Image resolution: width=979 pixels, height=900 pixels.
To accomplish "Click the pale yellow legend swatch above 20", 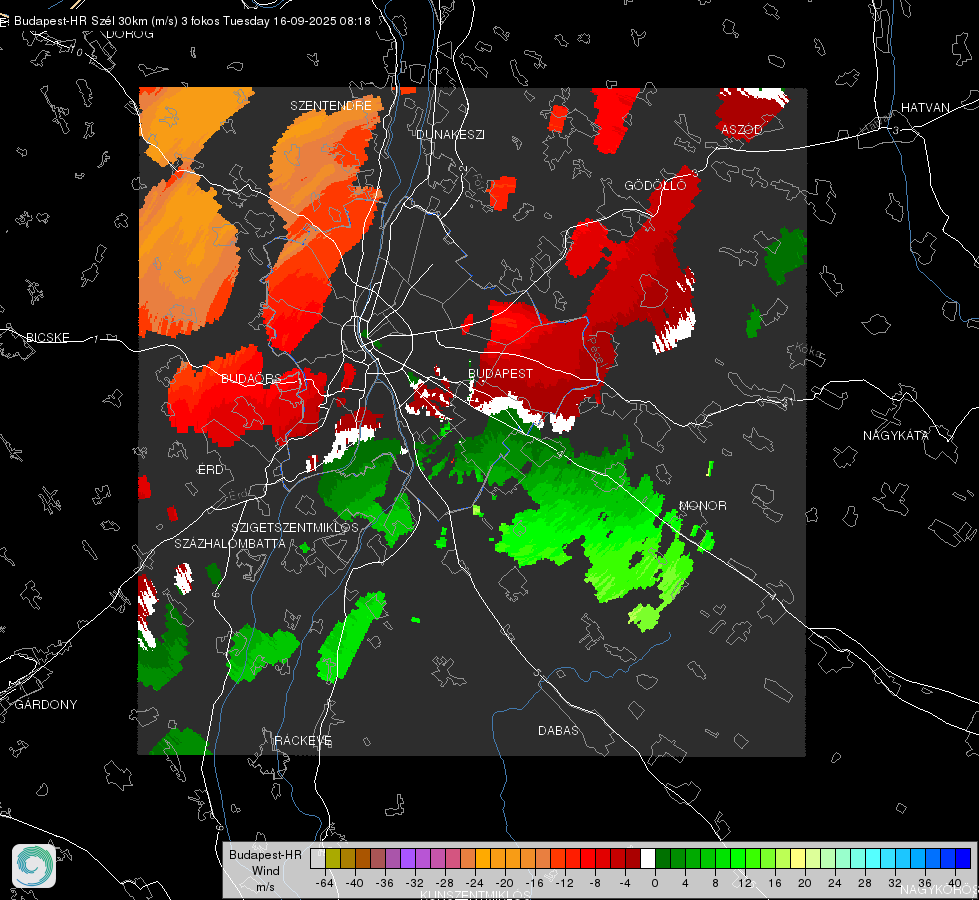I will (x=798, y=858).
